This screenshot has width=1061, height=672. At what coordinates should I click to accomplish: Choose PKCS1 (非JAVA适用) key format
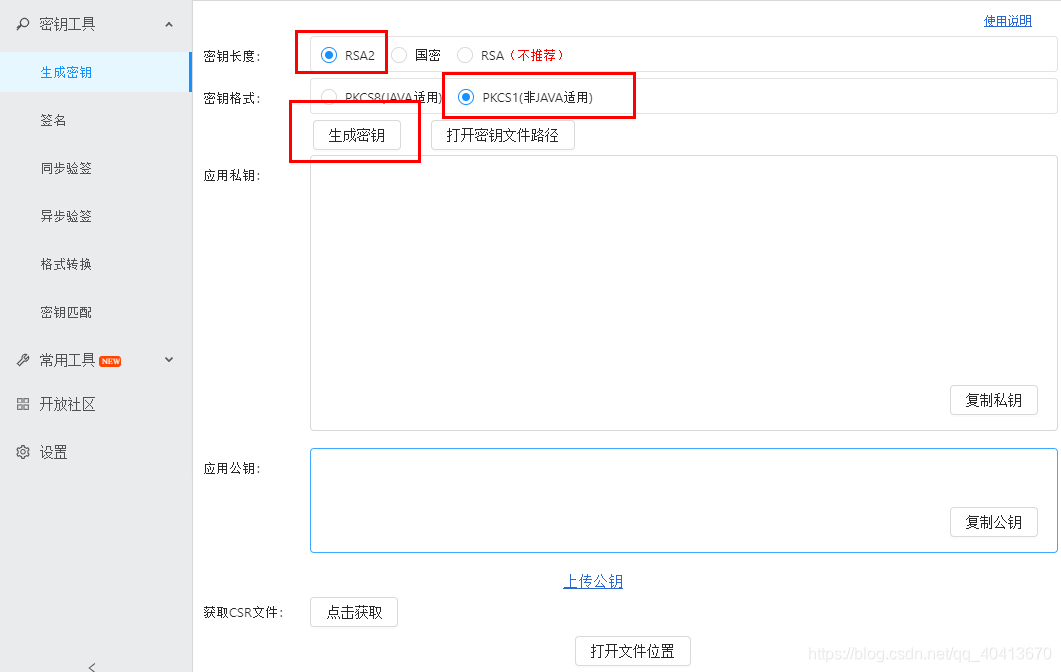(x=466, y=97)
